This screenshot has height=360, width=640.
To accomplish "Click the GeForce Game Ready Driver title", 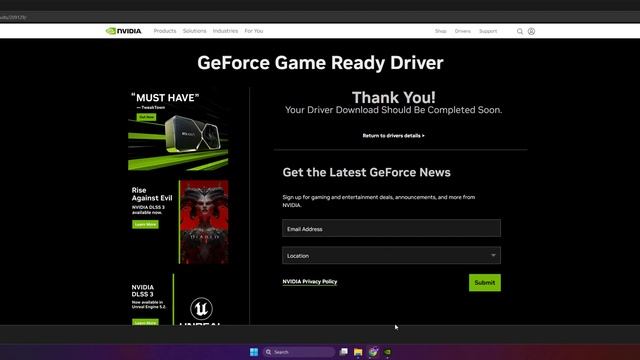I will (320, 63).
